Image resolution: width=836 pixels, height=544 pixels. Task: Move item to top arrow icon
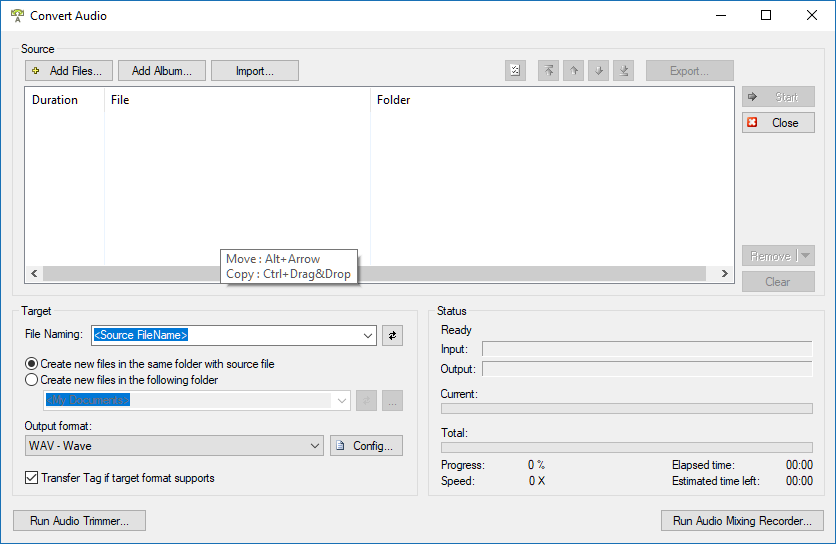tap(548, 71)
